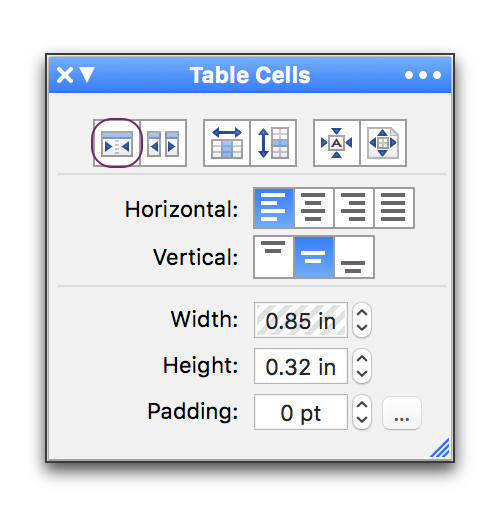
Task: Click the Merge Cells icon
Action: click(117, 143)
